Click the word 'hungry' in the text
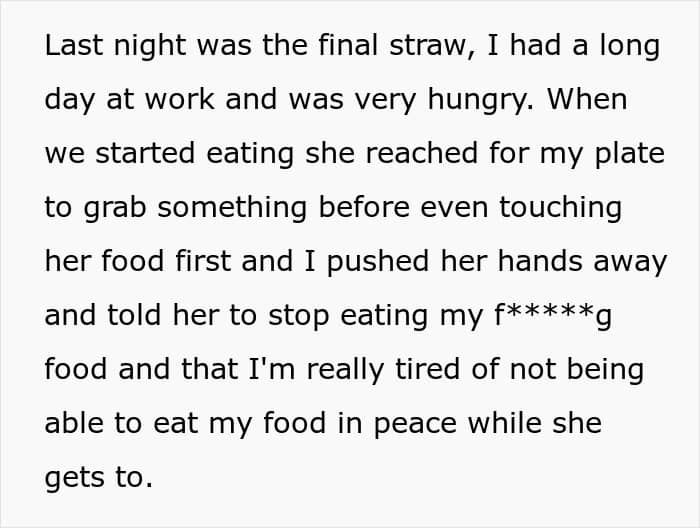The image size is (700, 528). coord(480,100)
